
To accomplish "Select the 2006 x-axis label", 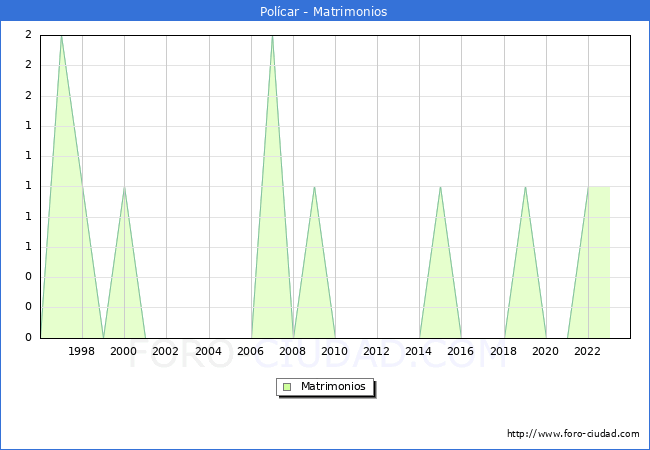I will (250, 351).
